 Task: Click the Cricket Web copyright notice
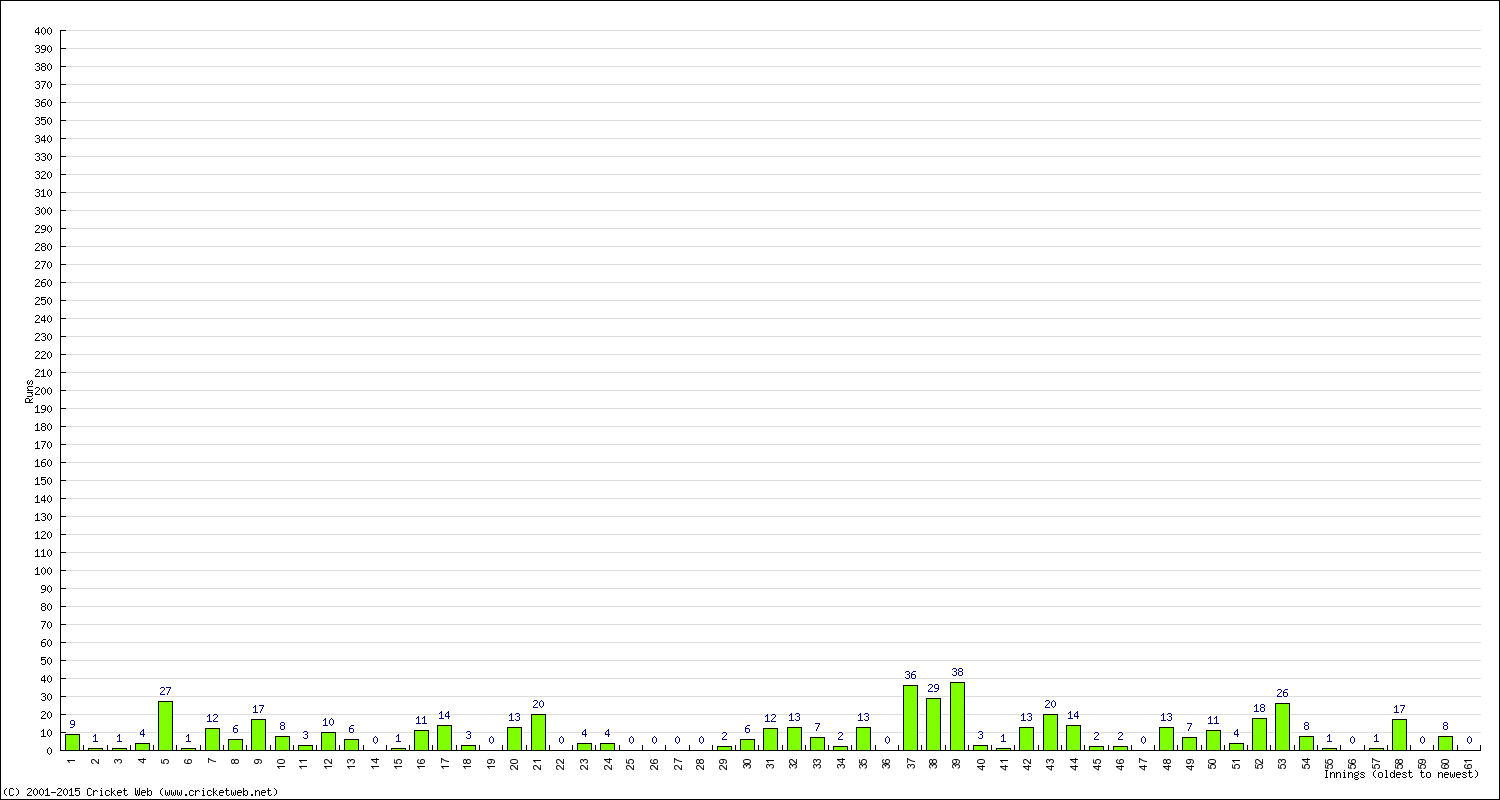pos(140,792)
